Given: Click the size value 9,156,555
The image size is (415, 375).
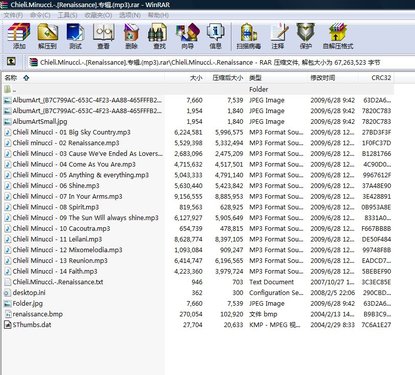Looking at the screenshot, I should pos(188,196).
